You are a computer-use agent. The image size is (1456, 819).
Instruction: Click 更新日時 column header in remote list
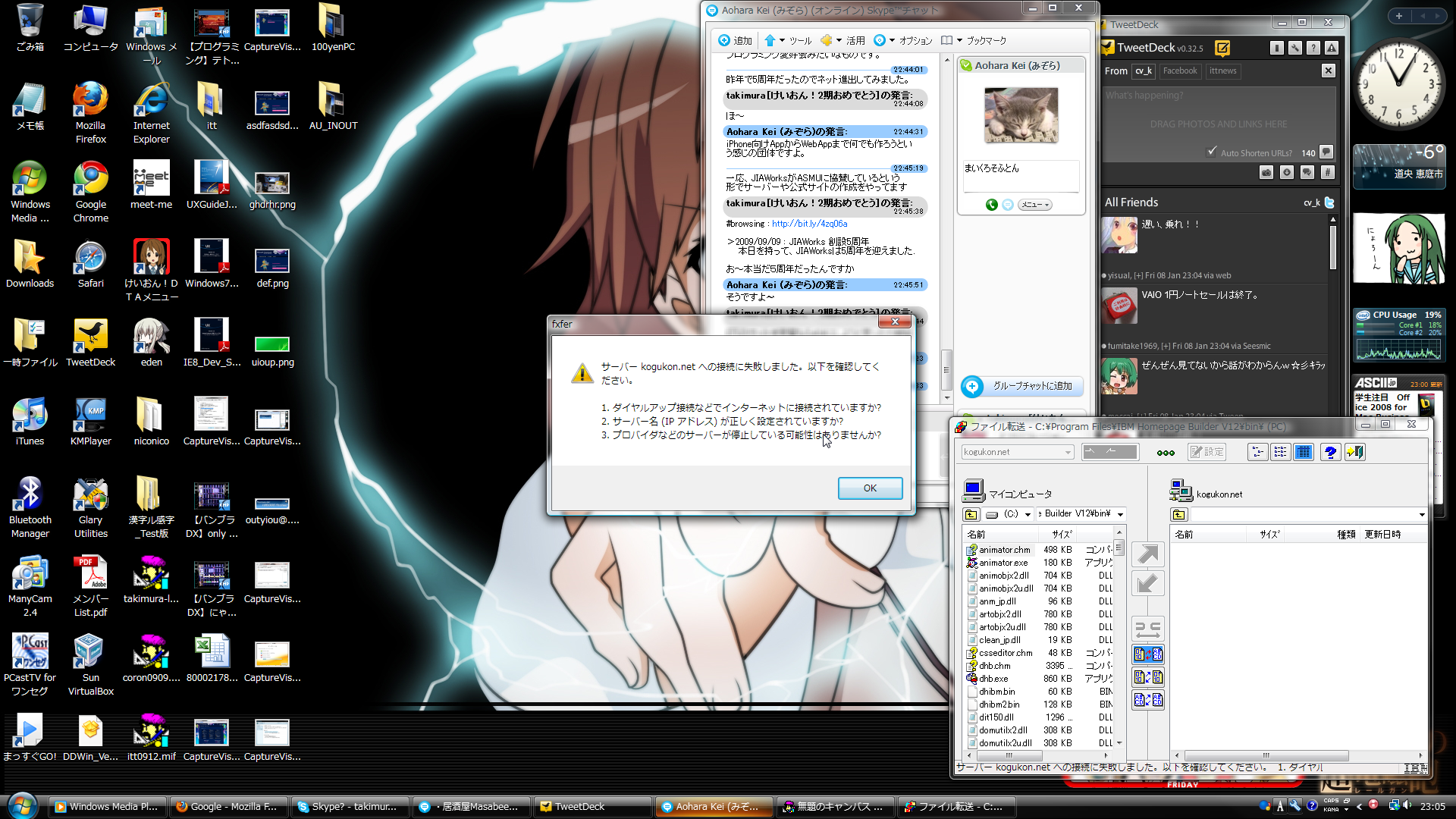click(1394, 534)
